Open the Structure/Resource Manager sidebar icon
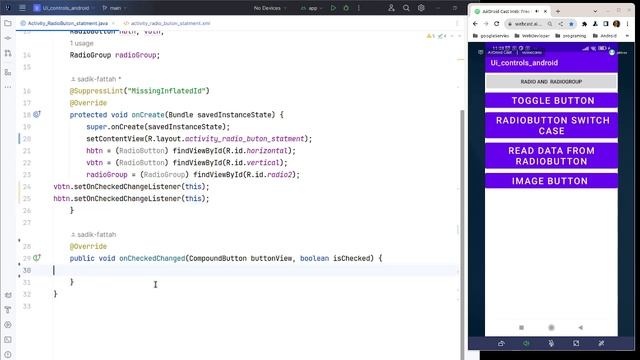The image size is (640, 360). (8, 72)
